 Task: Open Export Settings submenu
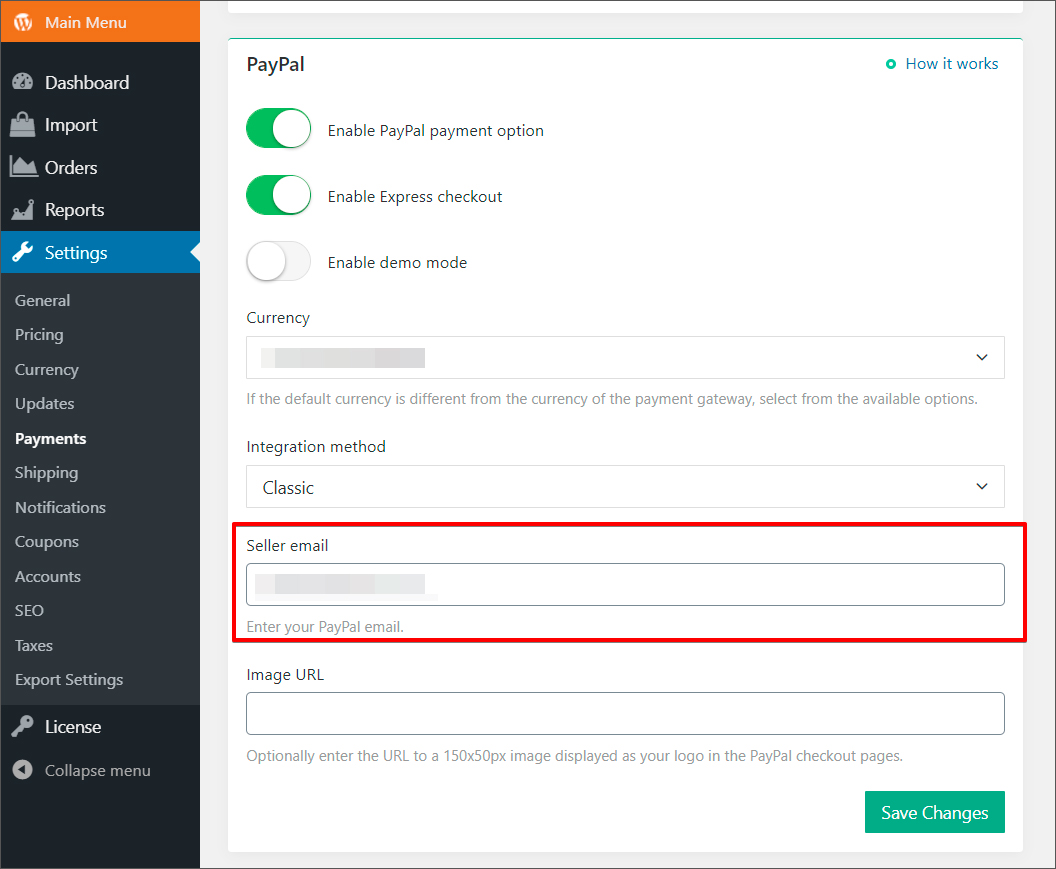pyautogui.click(x=69, y=680)
